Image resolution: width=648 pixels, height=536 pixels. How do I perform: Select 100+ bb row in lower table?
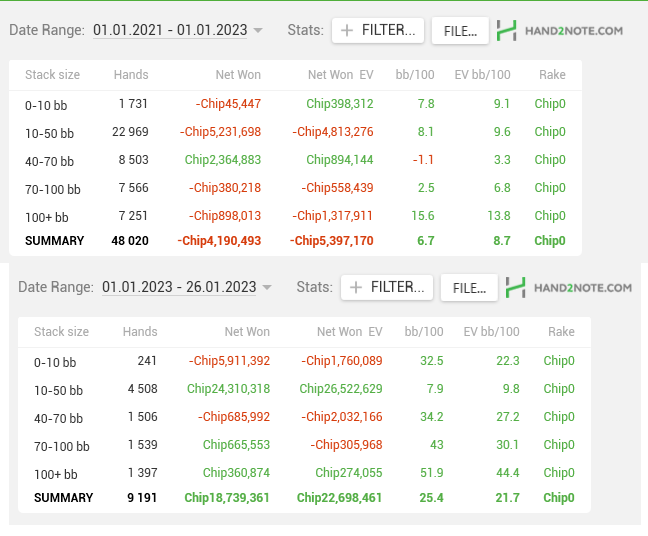[304, 473]
